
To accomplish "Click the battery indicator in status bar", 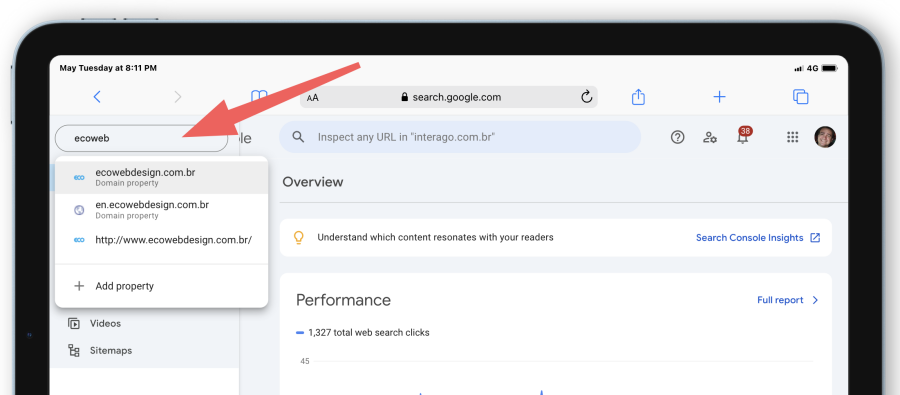I will pyautogui.click(x=829, y=68).
